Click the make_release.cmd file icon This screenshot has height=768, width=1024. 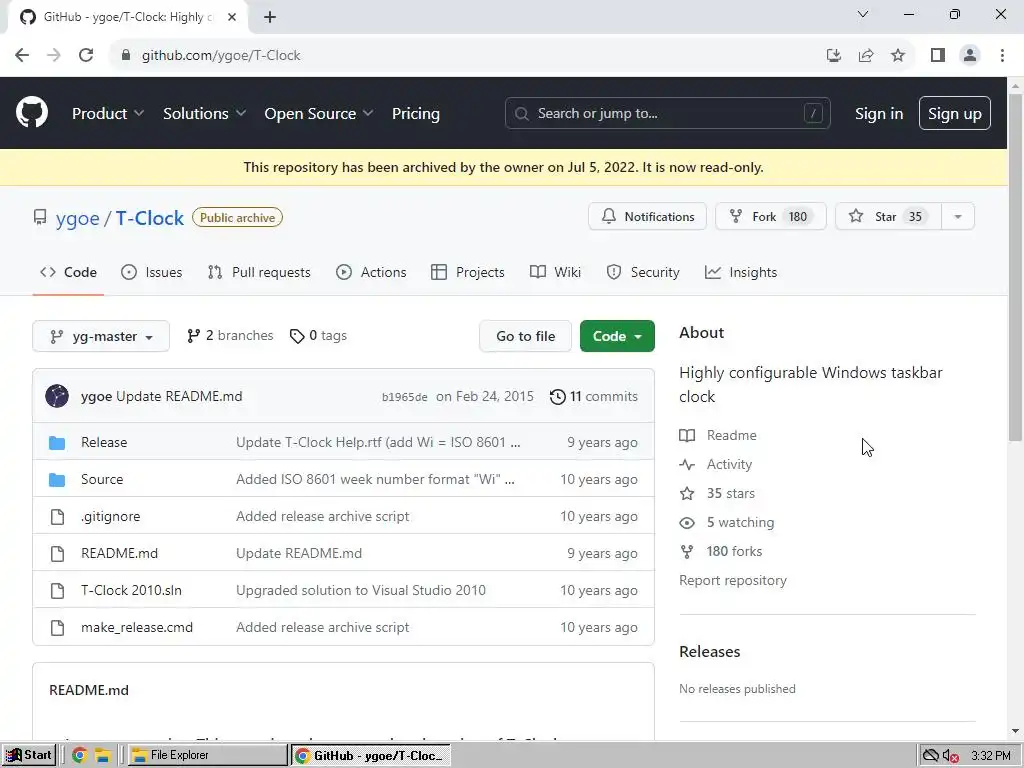coord(57,628)
